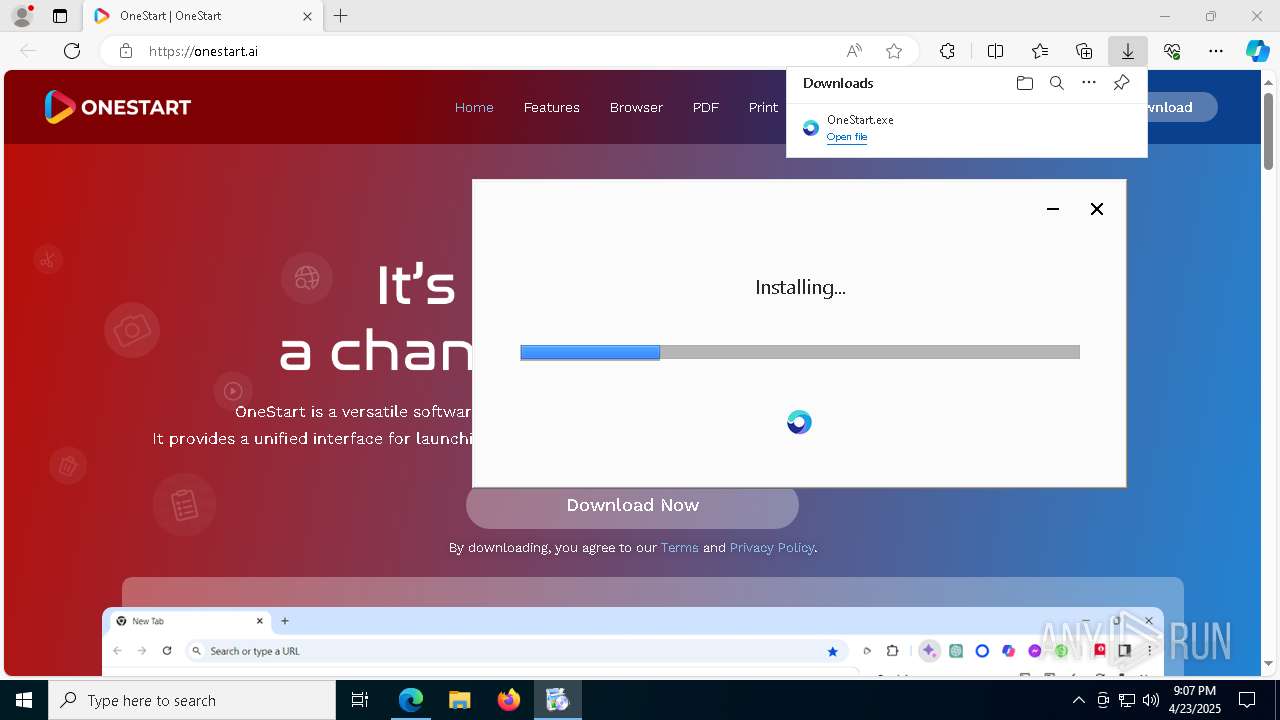Image resolution: width=1280 pixels, height=720 pixels.
Task: Click the Edge profile avatar icon
Action: (x=22, y=16)
